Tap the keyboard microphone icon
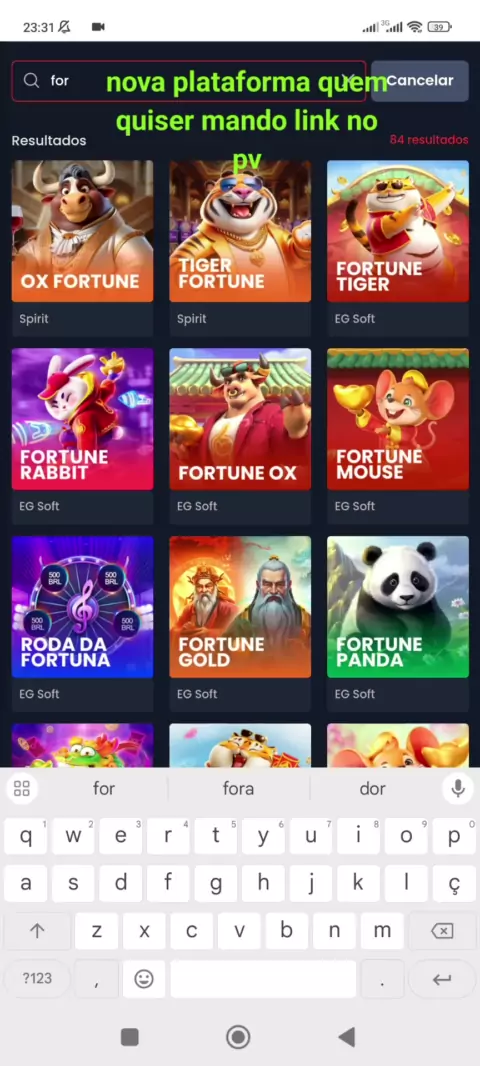480x1066 pixels. (x=458, y=789)
